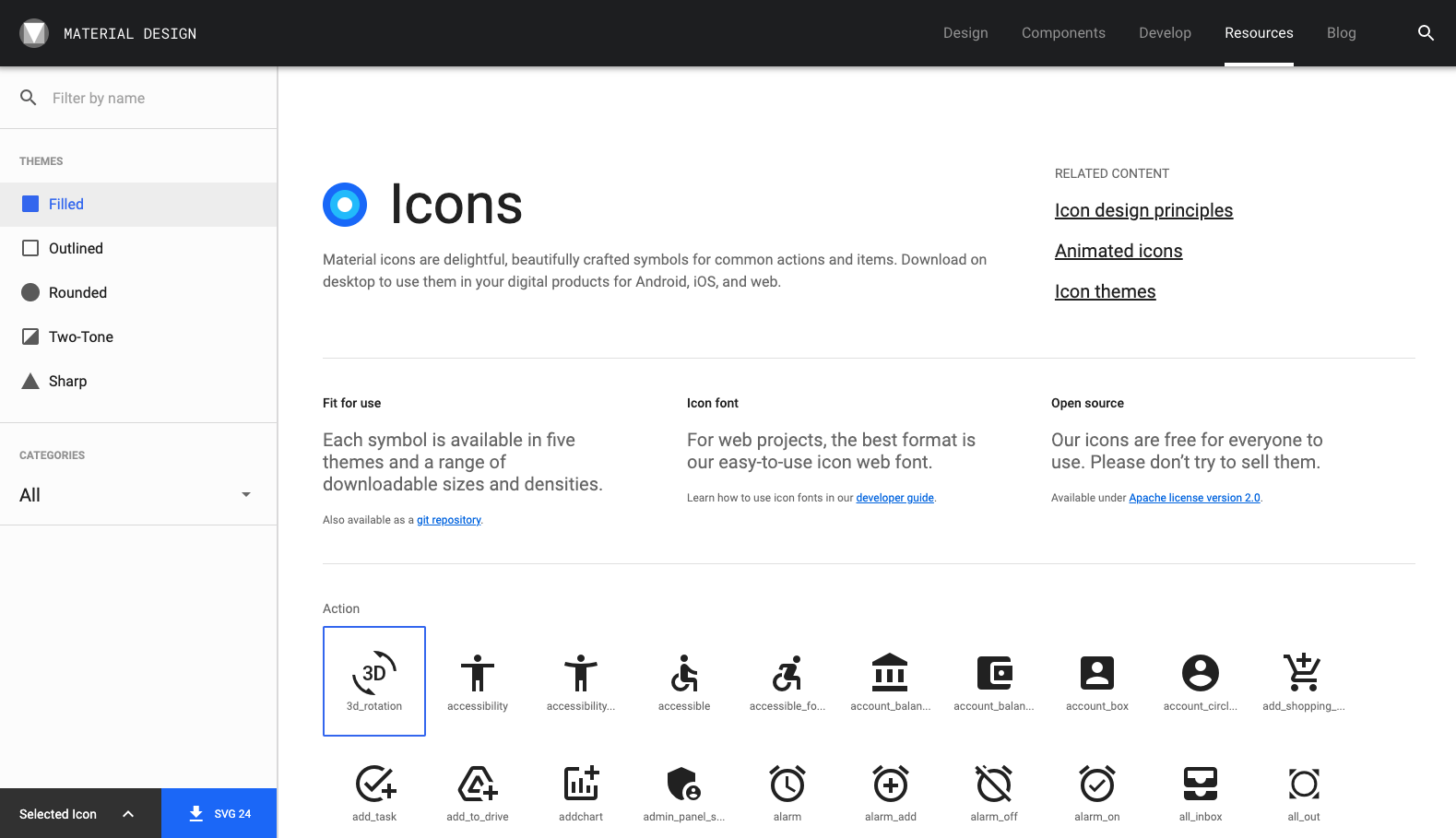The width and height of the screenshot is (1456, 838).
Task: Open the Resources menu
Action: click(x=1259, y=33)
